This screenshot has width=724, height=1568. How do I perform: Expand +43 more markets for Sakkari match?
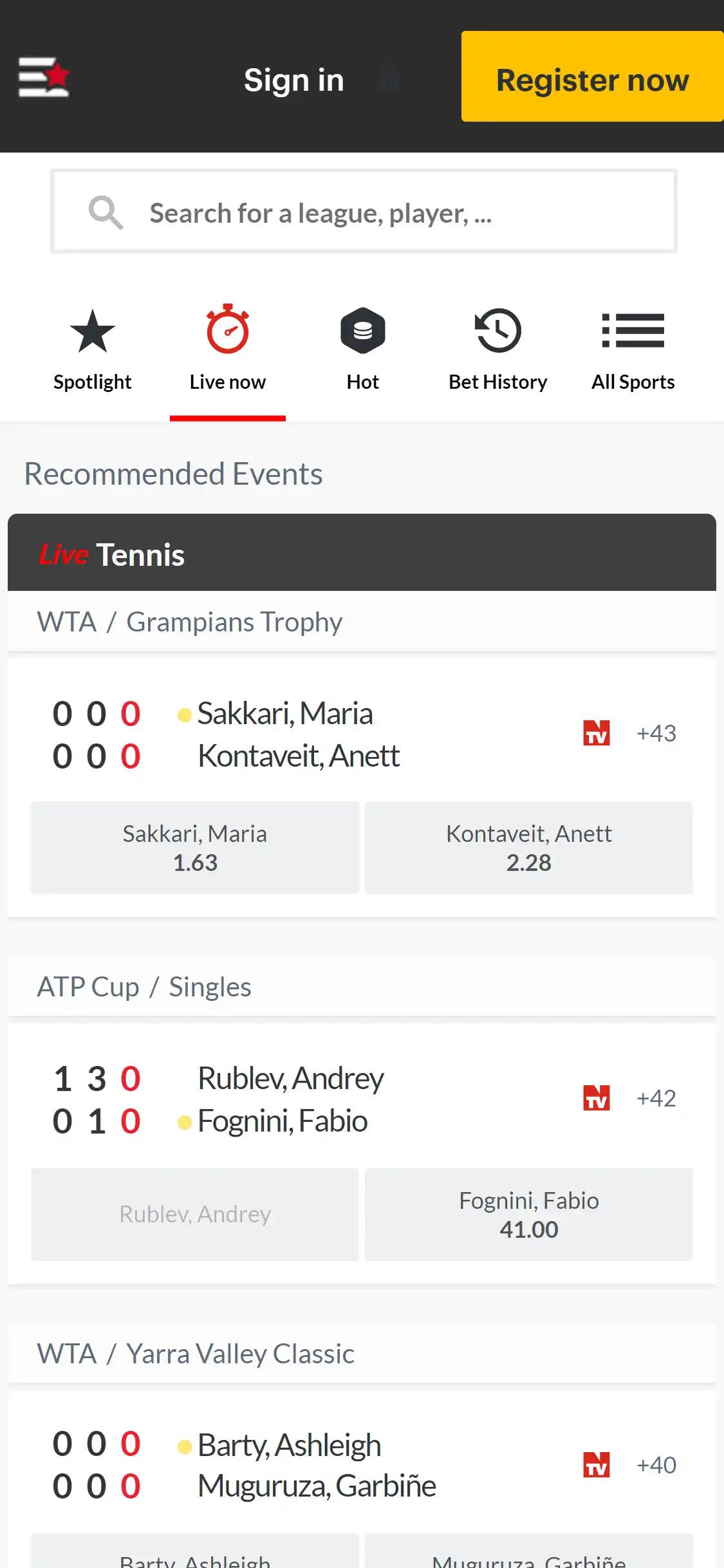coord(656,733)
